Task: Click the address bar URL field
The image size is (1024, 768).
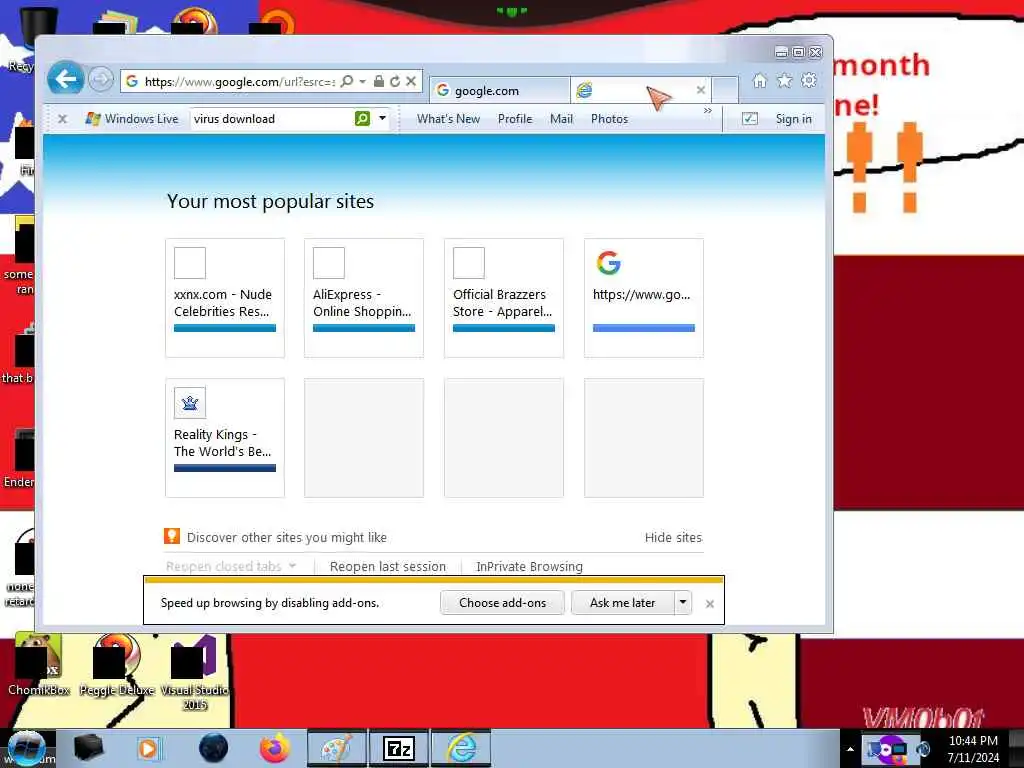Action: (x=240, y=82)
